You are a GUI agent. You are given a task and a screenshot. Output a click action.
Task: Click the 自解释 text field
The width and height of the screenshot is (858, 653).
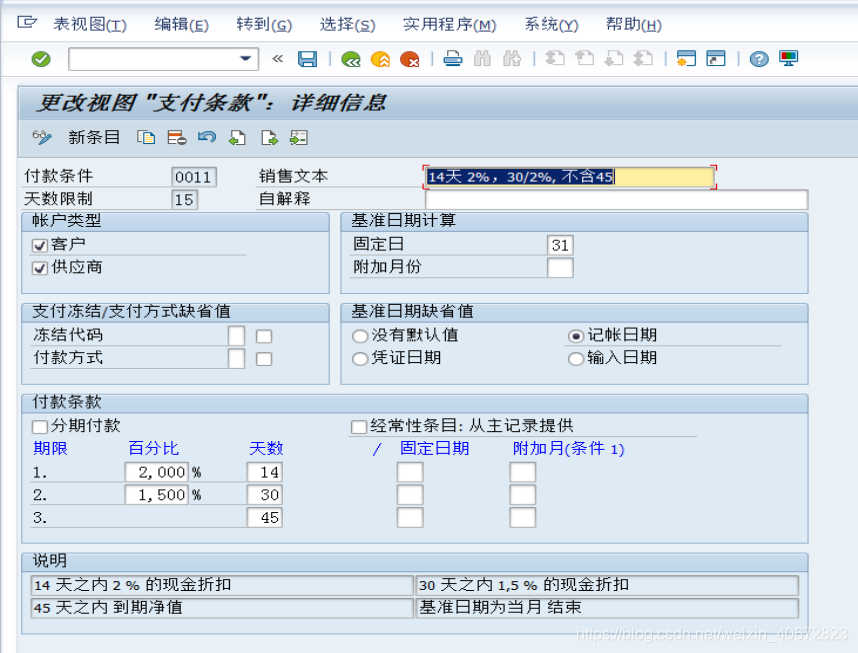coord(616,200)
